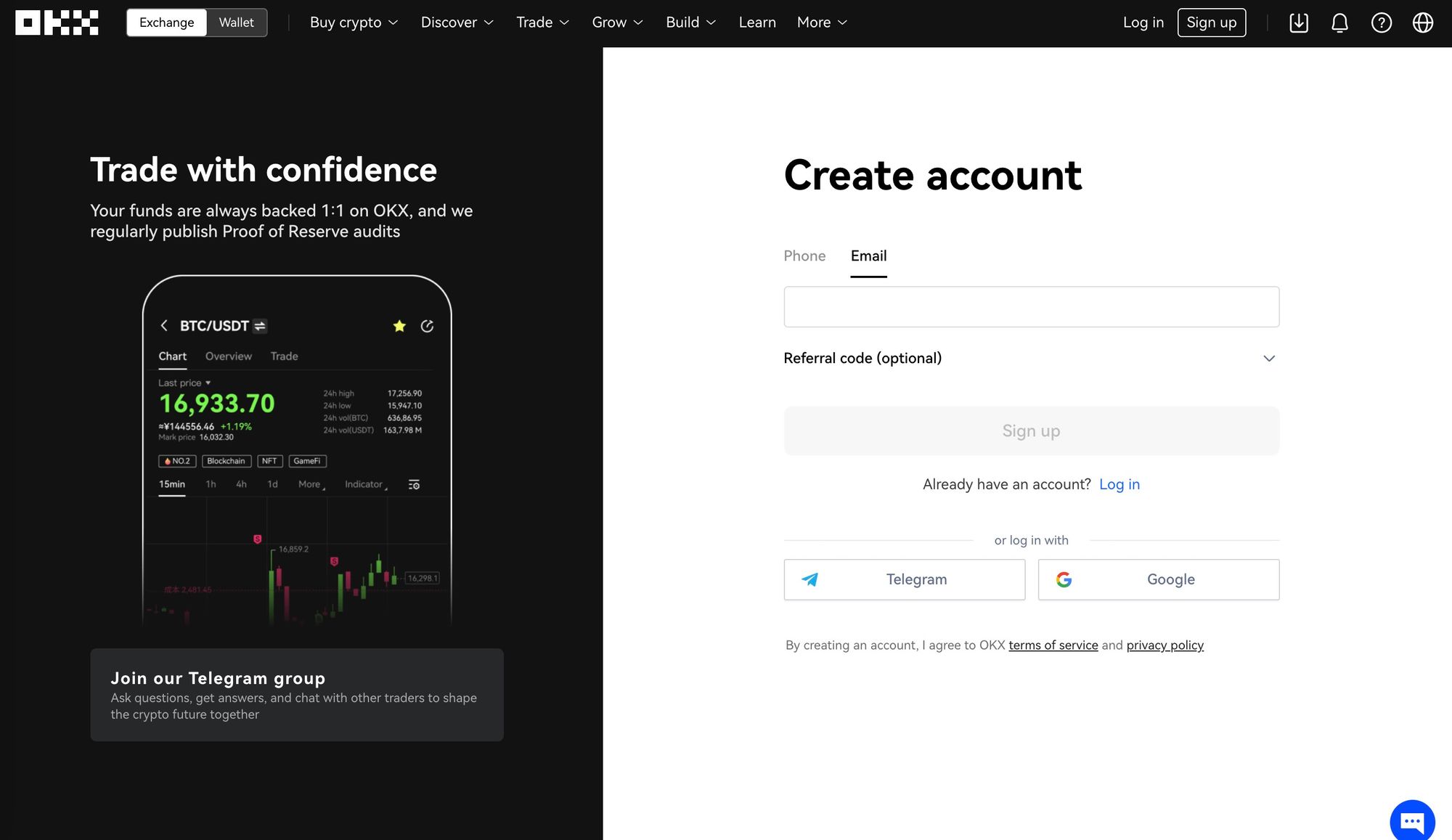Open notifications via the bell icon
The width and height of the screenshot is (1452, 840).
click(1339, 23)
